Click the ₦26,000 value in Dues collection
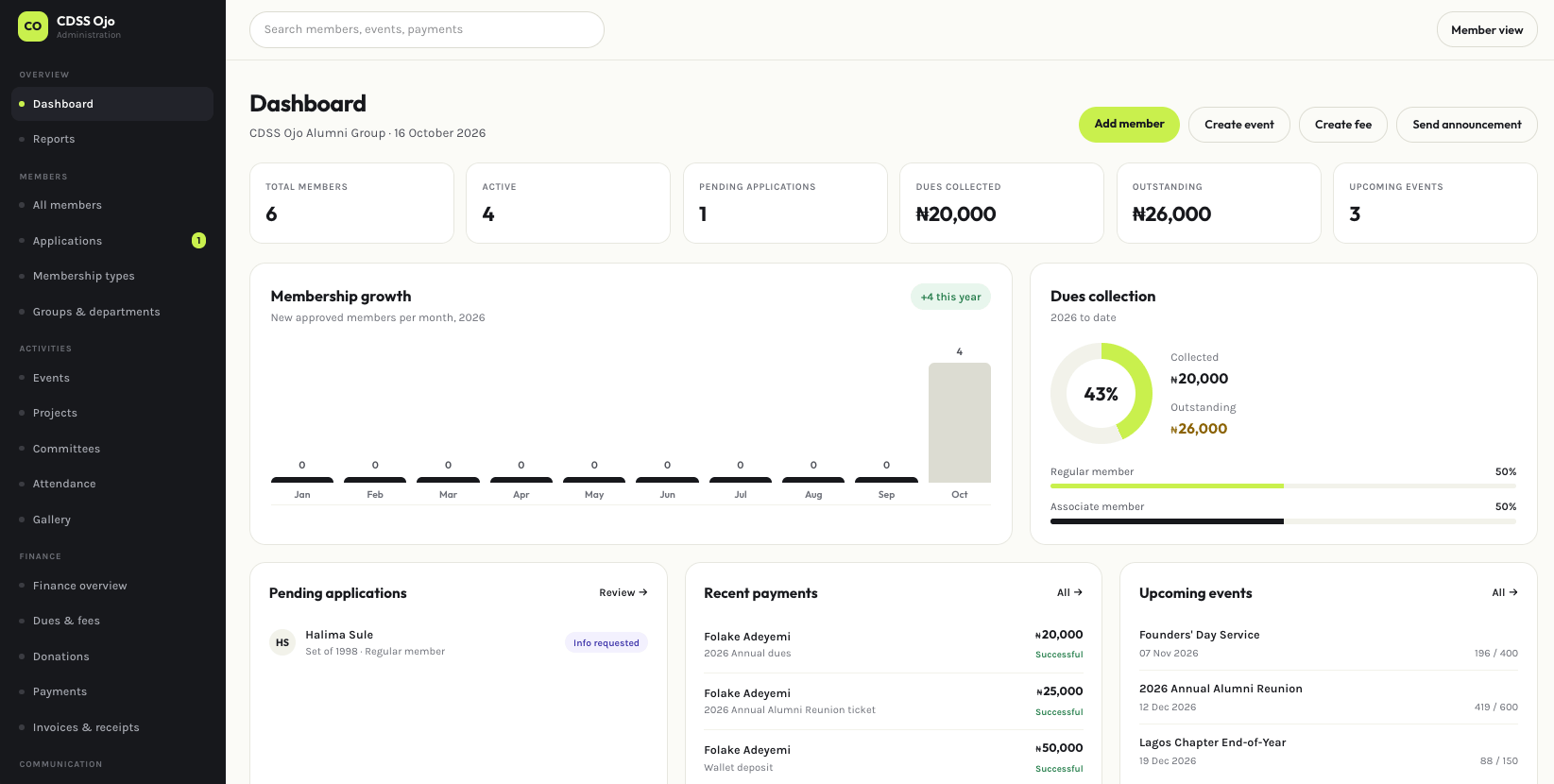 (1199, 429)
